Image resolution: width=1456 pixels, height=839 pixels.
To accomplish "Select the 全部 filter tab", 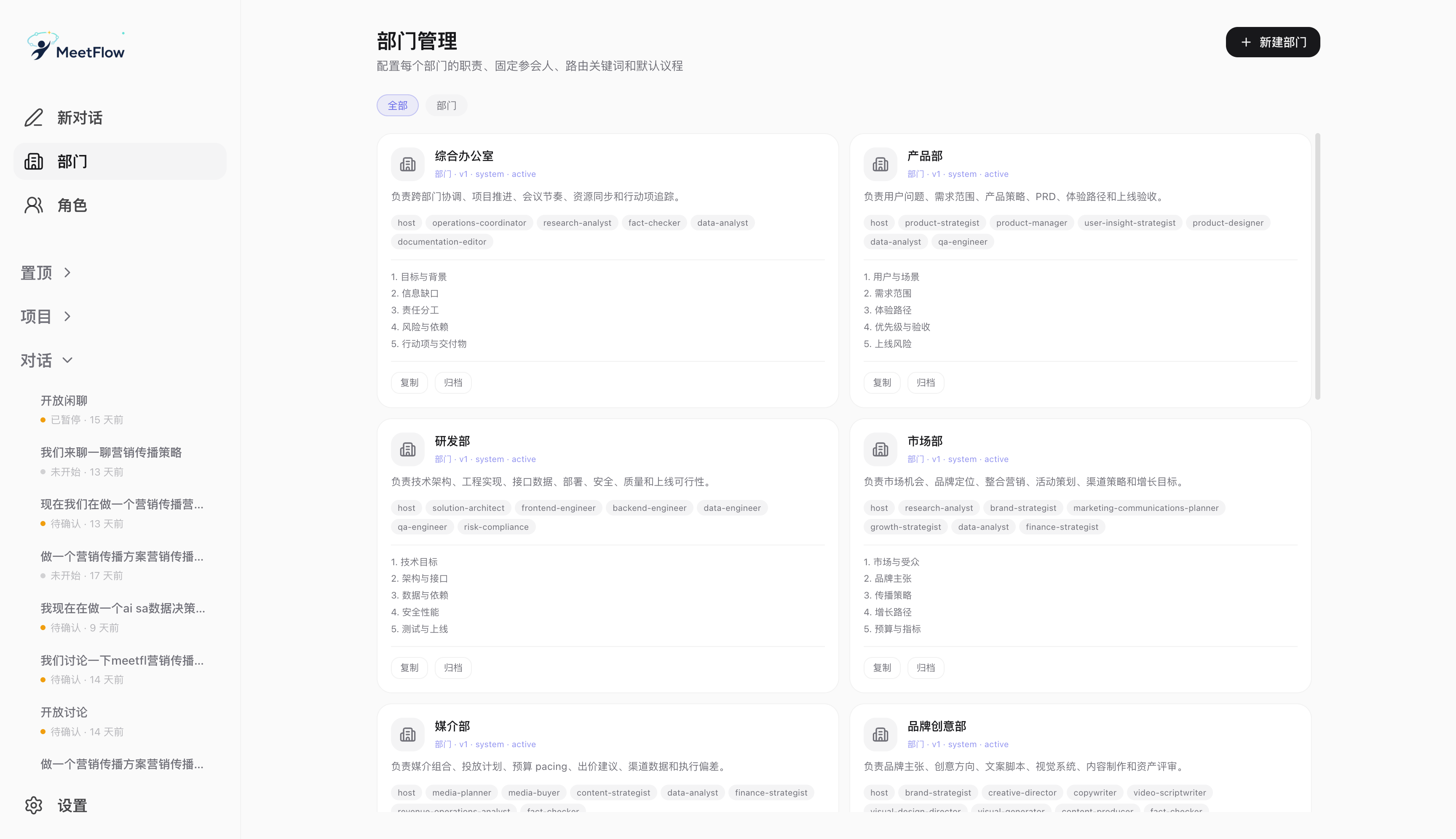I will tap(397, 105).
